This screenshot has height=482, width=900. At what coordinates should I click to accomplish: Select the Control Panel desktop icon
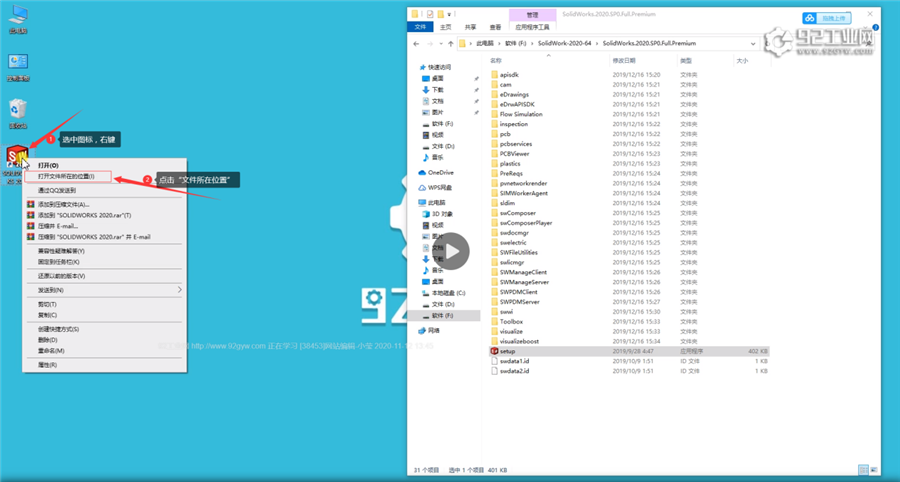18,62
